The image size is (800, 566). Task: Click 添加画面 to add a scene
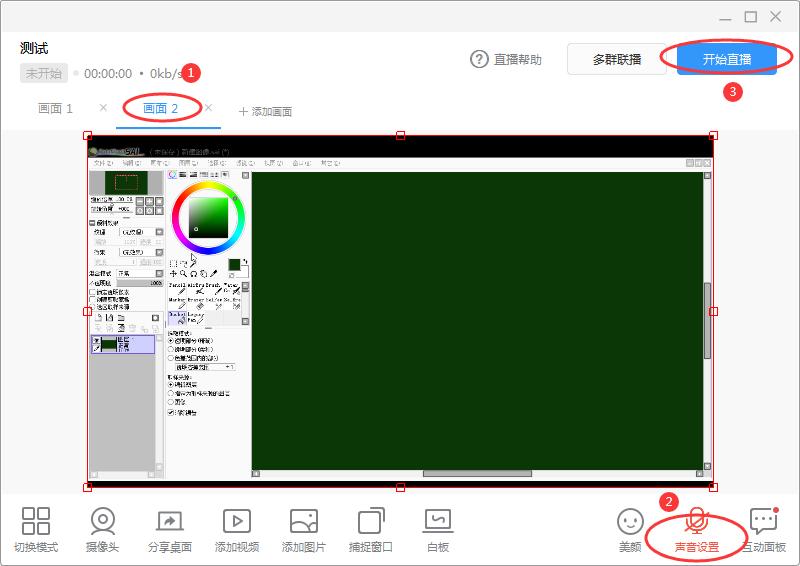point(265,111)
